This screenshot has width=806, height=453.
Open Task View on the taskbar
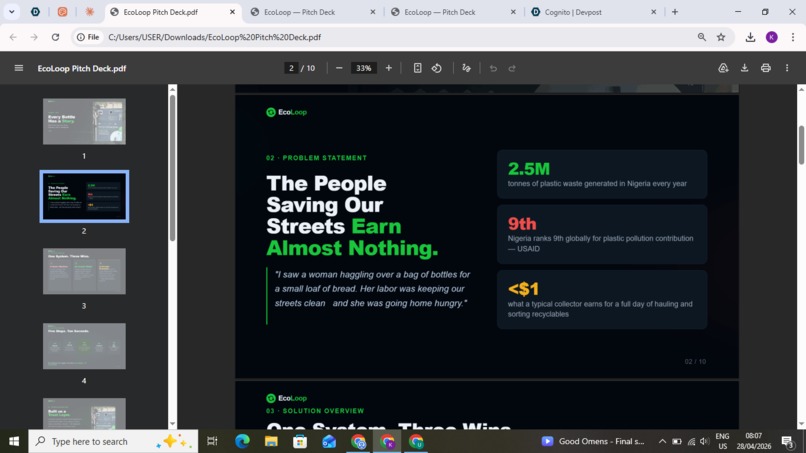point(212,441)
